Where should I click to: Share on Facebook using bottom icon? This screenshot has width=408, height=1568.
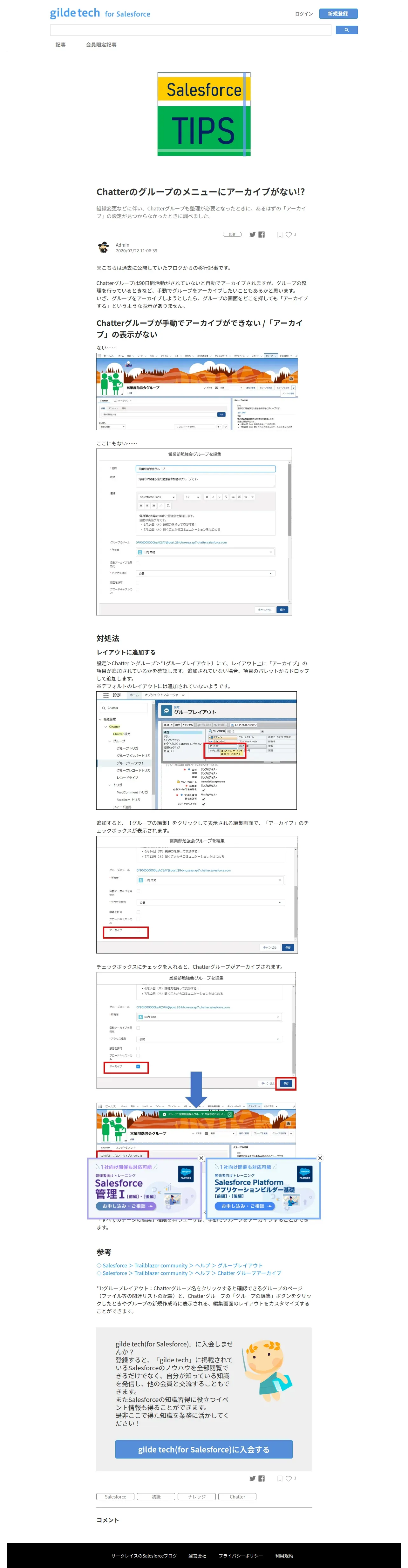[x=262, y=1478]
